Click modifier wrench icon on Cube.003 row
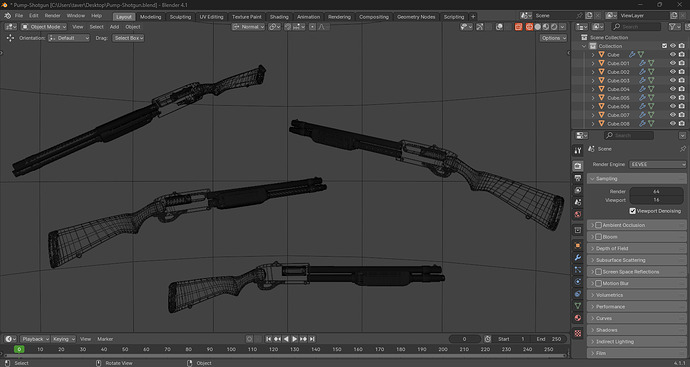690x367 pixels. point(642,81)
